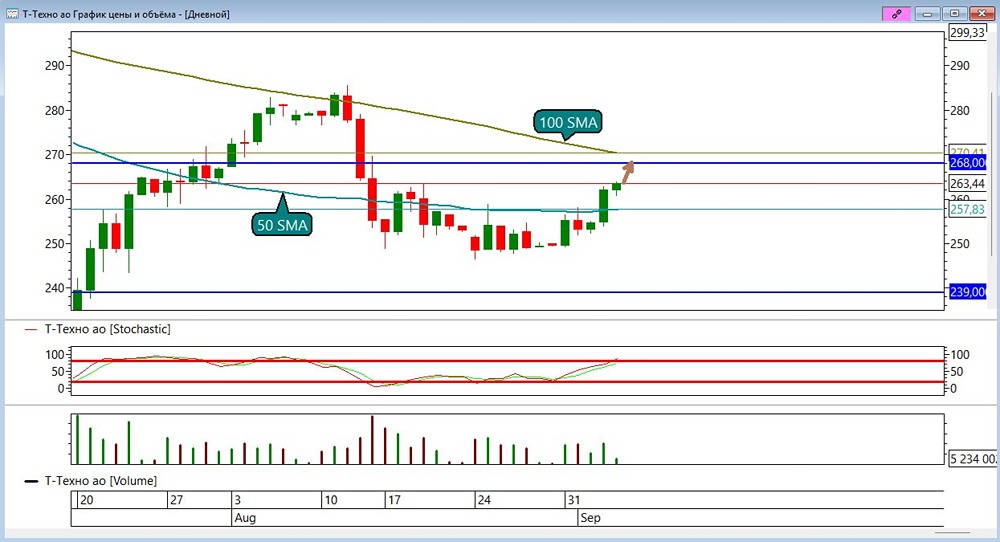Select the 100 SMA callout label
Viewport: 1000px width, 542px height.
coord(568,122)
